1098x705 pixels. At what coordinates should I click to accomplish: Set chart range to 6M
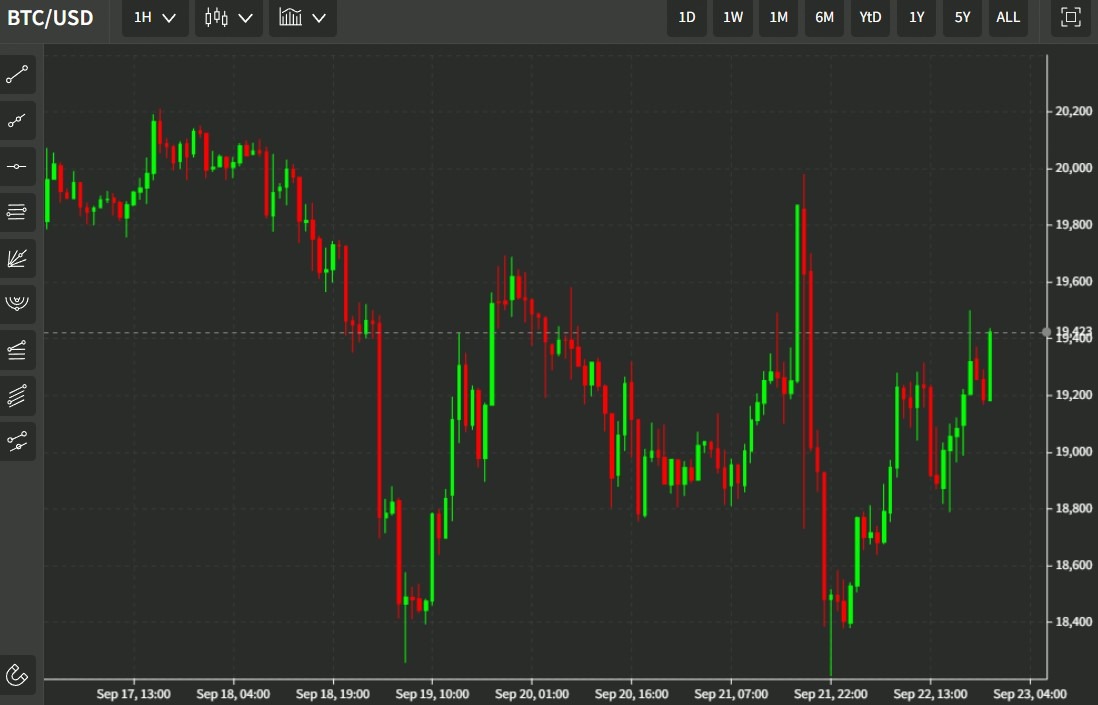click(824, 18)
